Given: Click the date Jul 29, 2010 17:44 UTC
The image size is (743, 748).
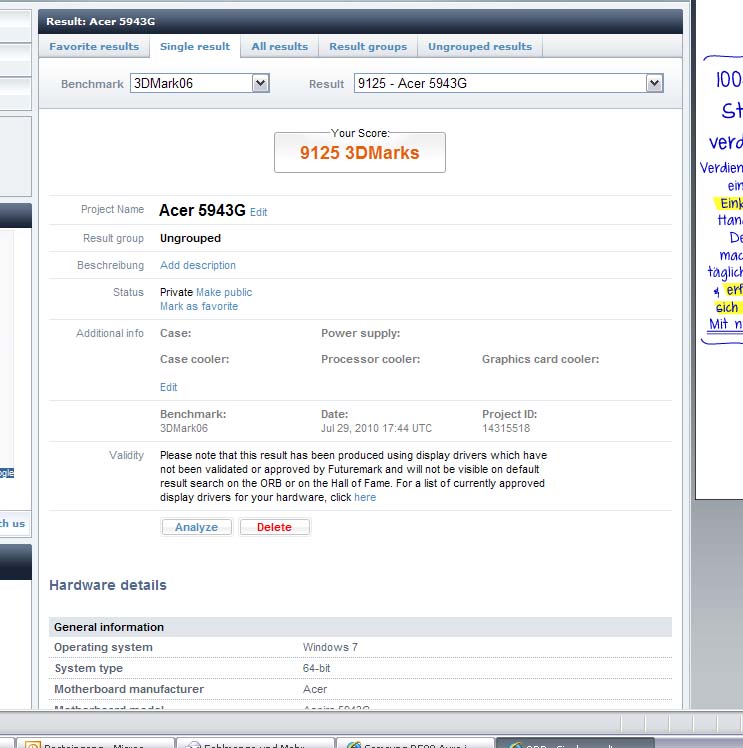Looking at the screenshot, I should (376, 428).
